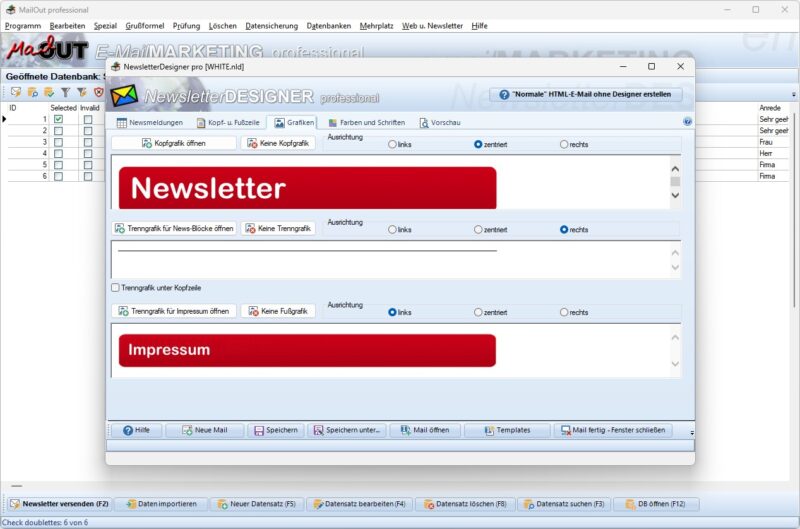Open the Web u. Newsletter menu
This screenshot has height=529, width=800.
(x=432, y=26)
